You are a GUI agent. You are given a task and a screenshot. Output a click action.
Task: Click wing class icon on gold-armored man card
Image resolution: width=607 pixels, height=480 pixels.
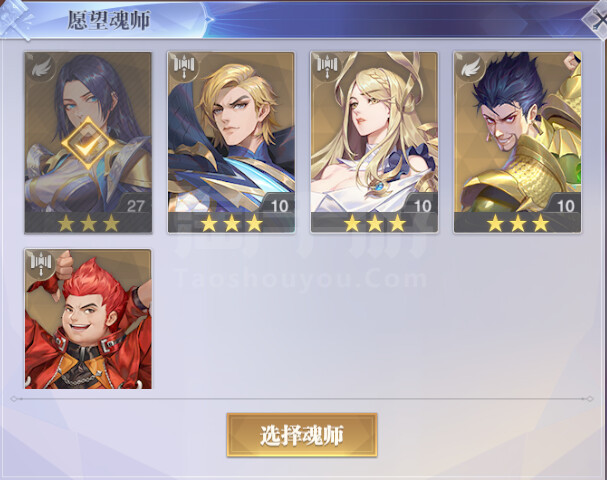(x=471, y=67)
